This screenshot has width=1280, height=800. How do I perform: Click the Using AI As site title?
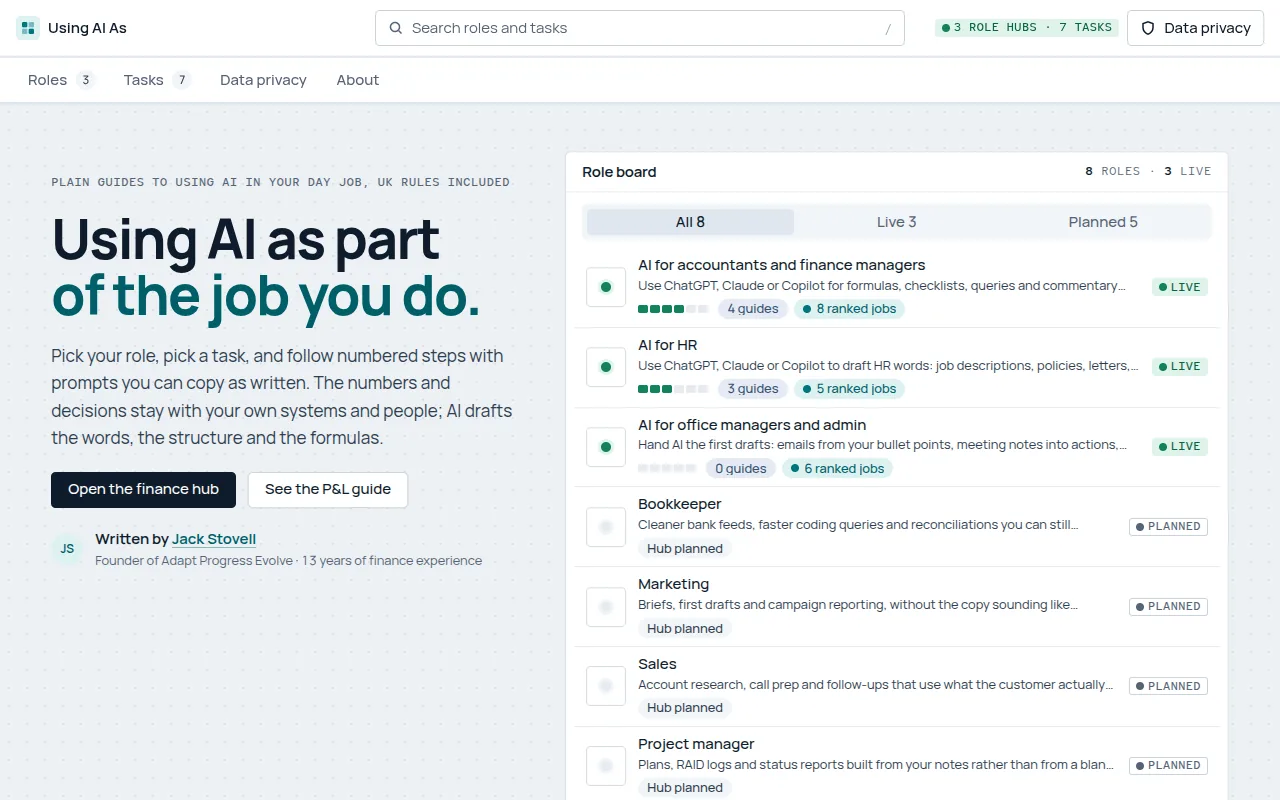(x=87, y=28)
